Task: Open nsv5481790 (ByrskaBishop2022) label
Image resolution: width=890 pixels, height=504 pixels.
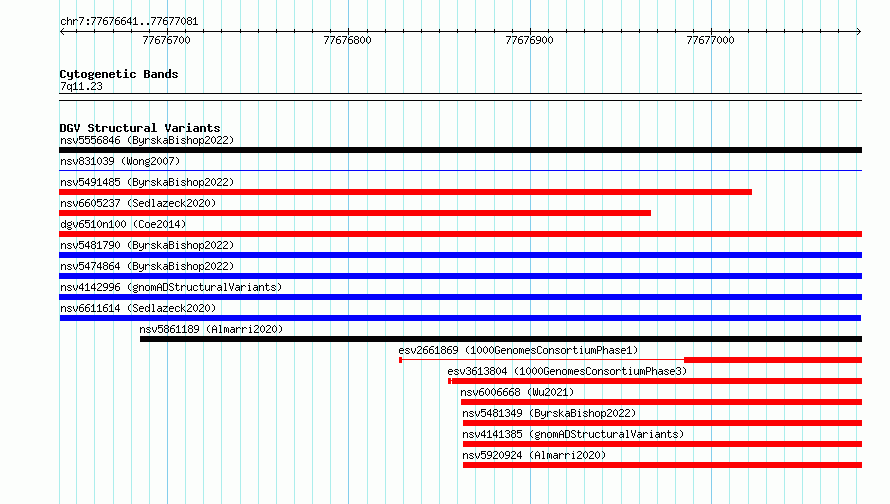Action: click(x=147, y=245)
